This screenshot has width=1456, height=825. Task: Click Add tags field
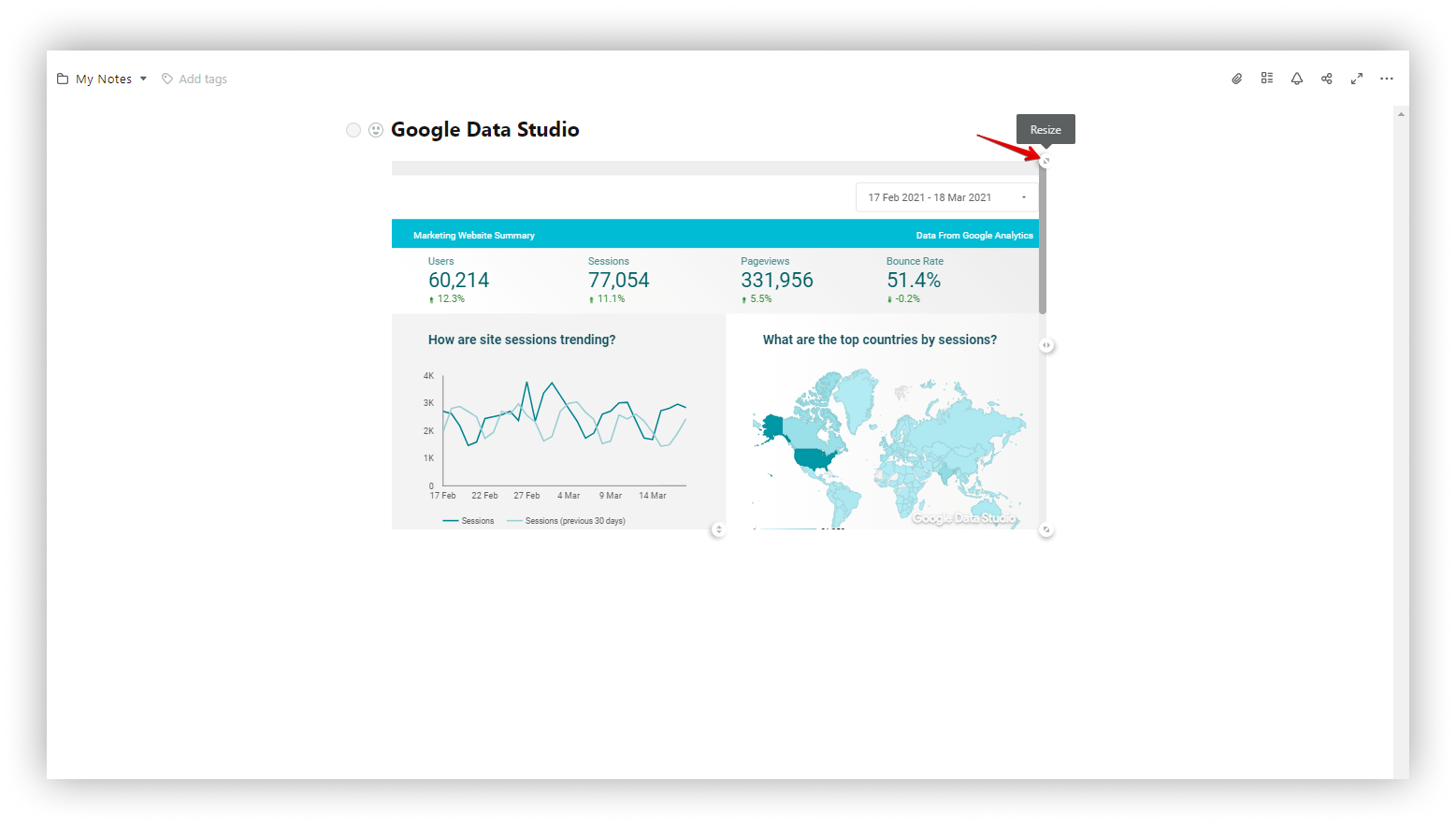(203, 79)
